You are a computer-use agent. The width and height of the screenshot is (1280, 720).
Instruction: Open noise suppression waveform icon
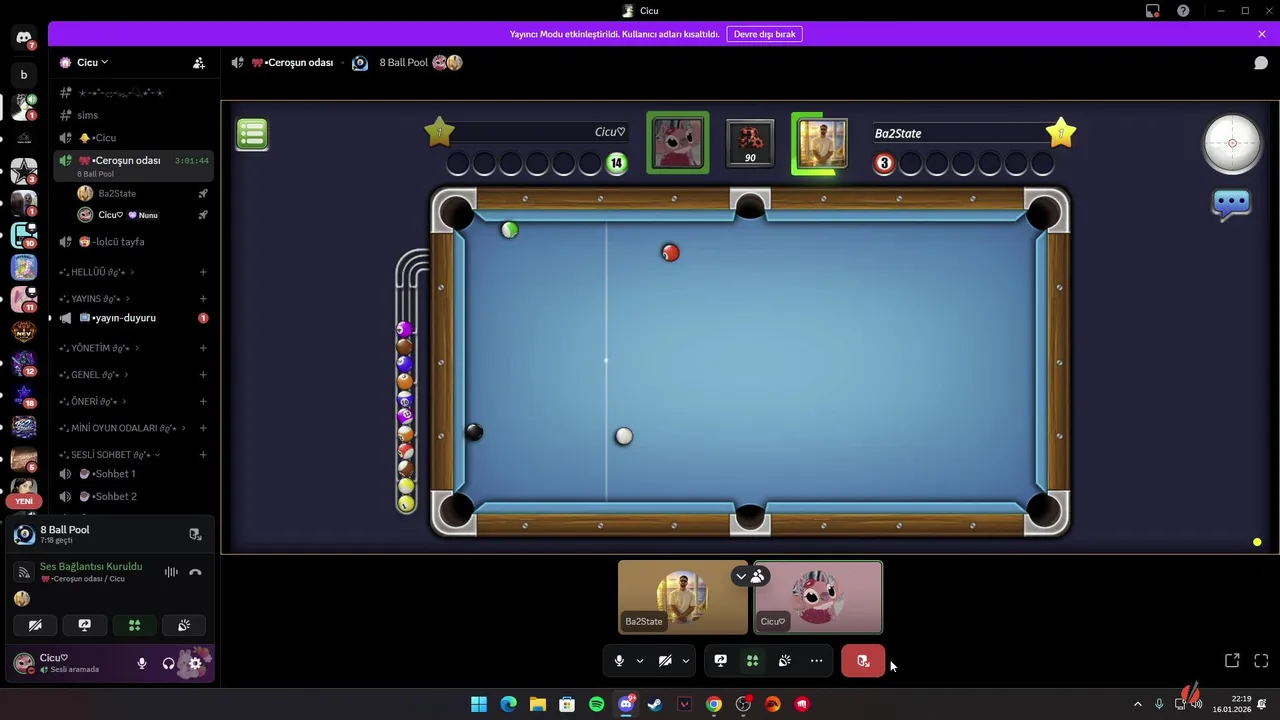click(x=171, y=572)
